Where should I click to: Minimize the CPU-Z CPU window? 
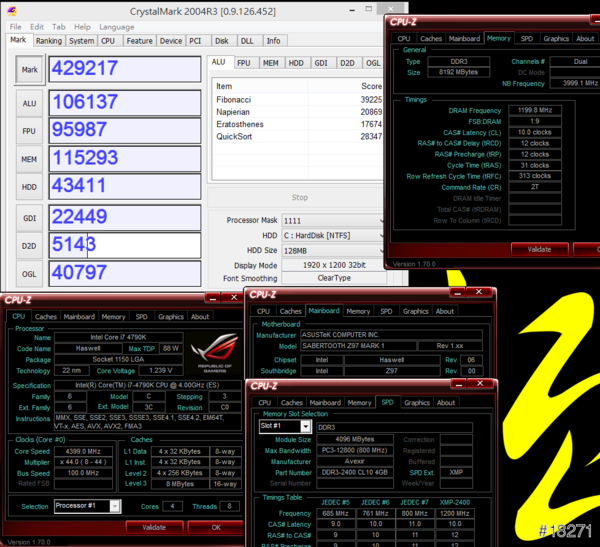(x=213, y=298)
